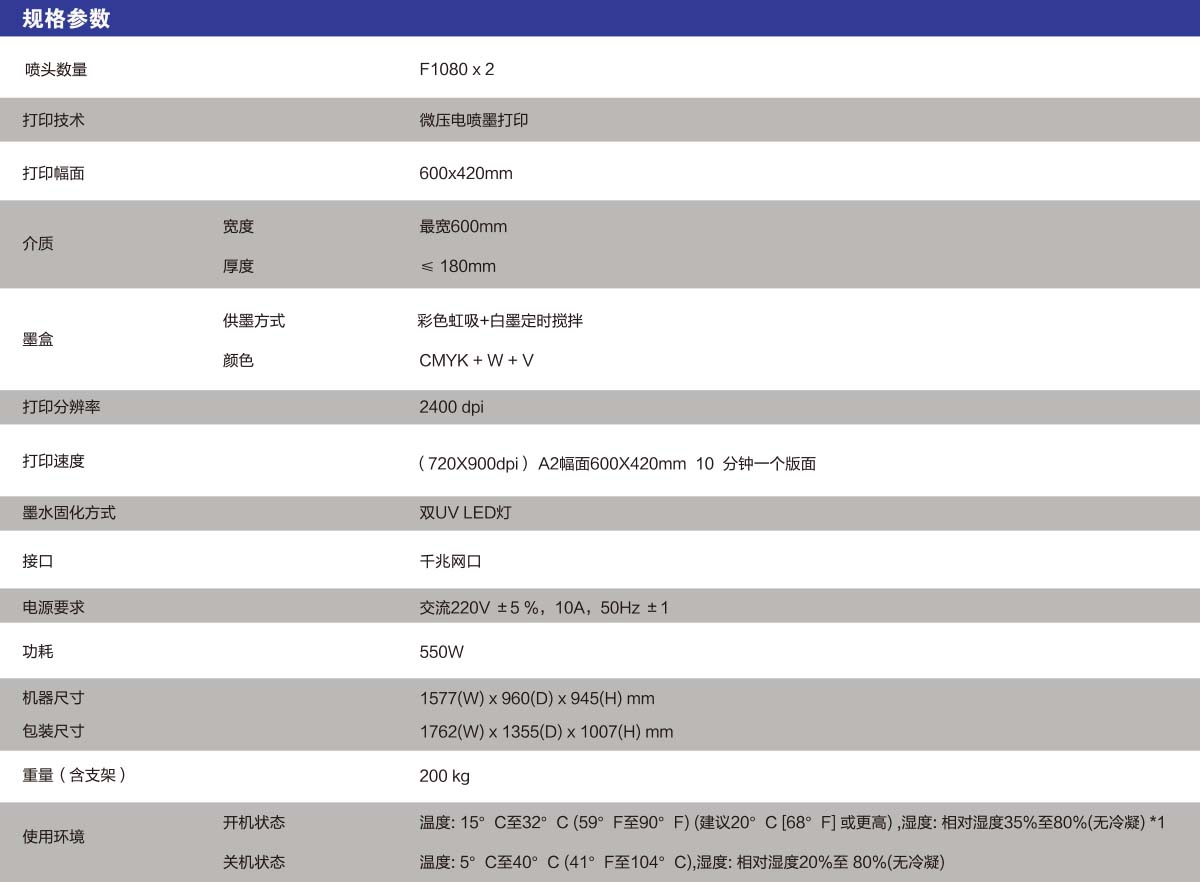1200x882 pixels.
Task: Click the 微压电喷墨打印 value text
Action: pyautogui.click(x=473, y=120)
